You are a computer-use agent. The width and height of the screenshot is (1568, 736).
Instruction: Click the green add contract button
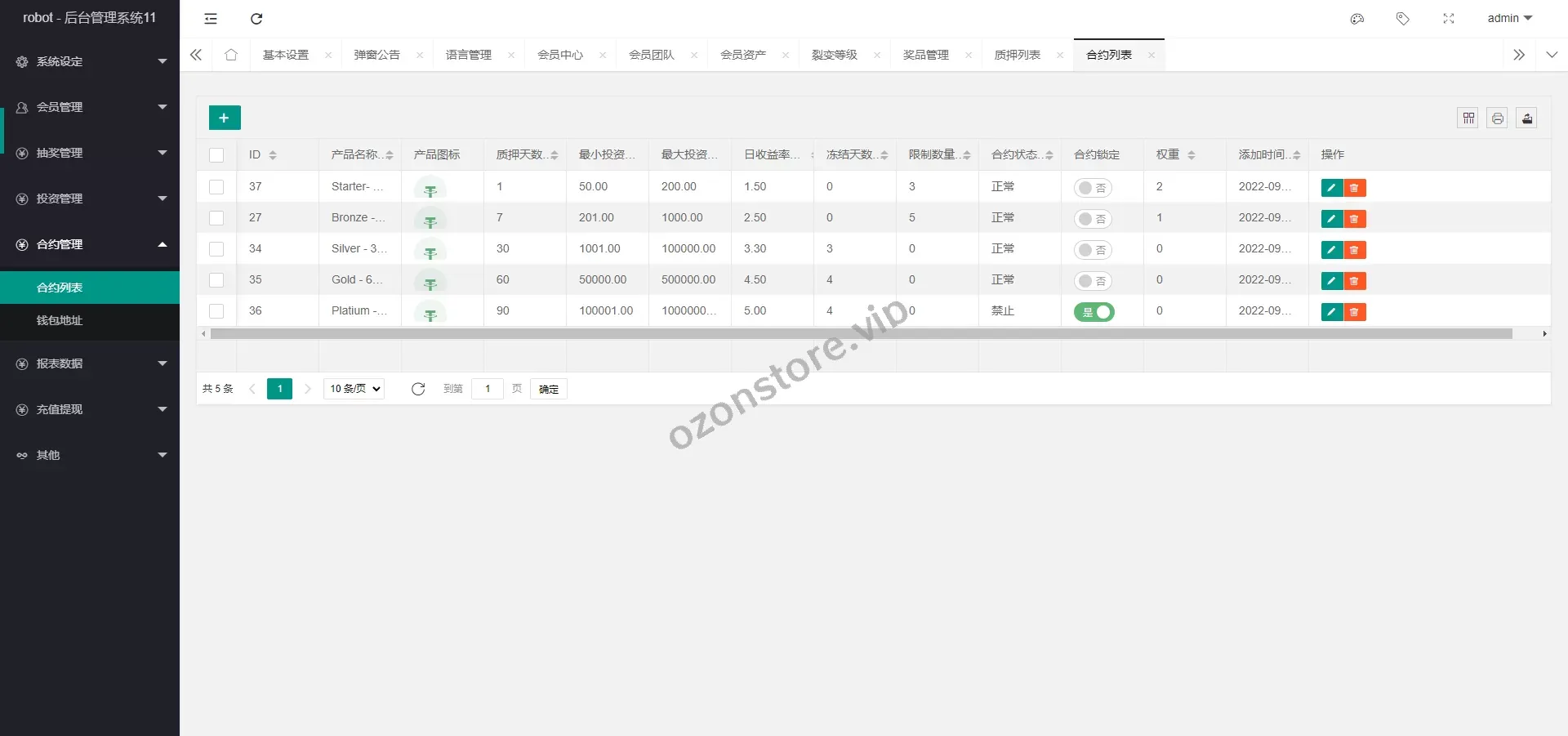click(x=225, y=118)
